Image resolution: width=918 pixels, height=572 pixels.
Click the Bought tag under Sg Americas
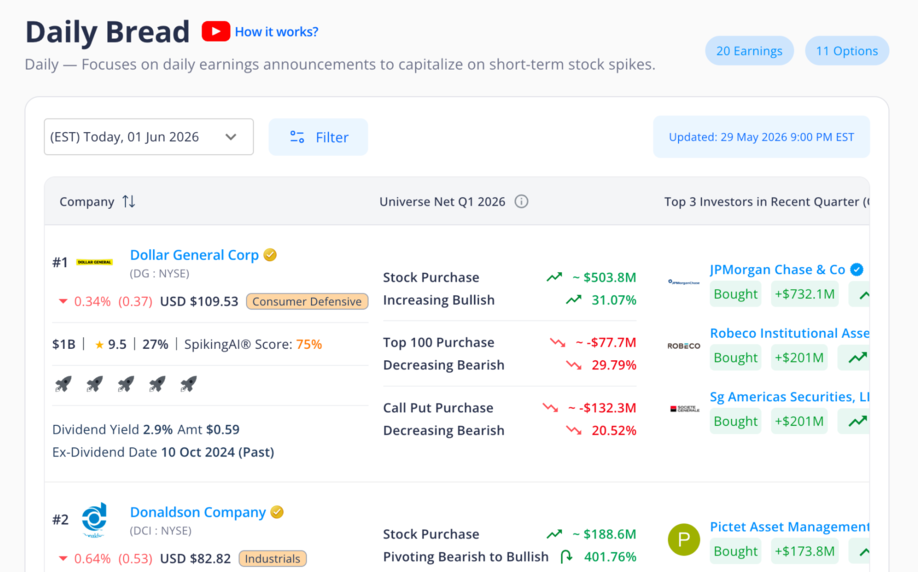coord(735,421)
